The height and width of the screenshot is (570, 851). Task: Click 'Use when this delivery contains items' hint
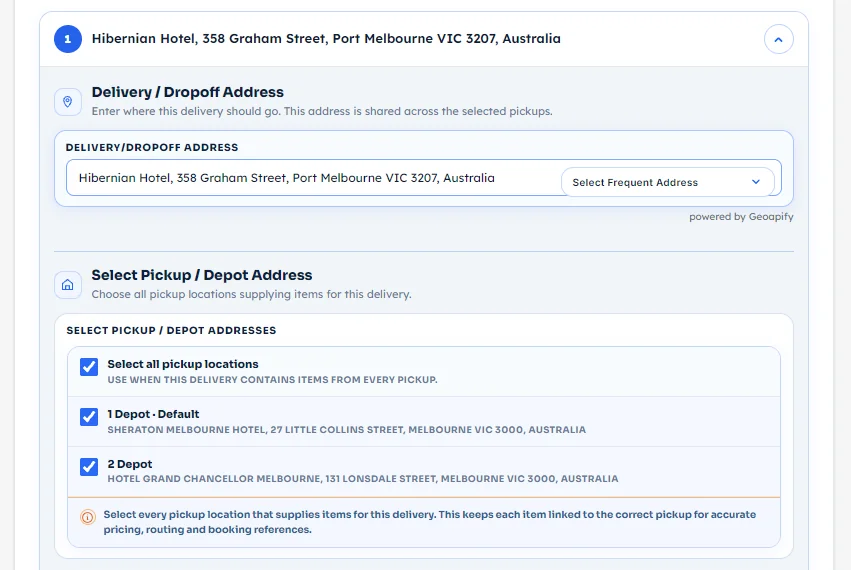[x=272, y=379]
